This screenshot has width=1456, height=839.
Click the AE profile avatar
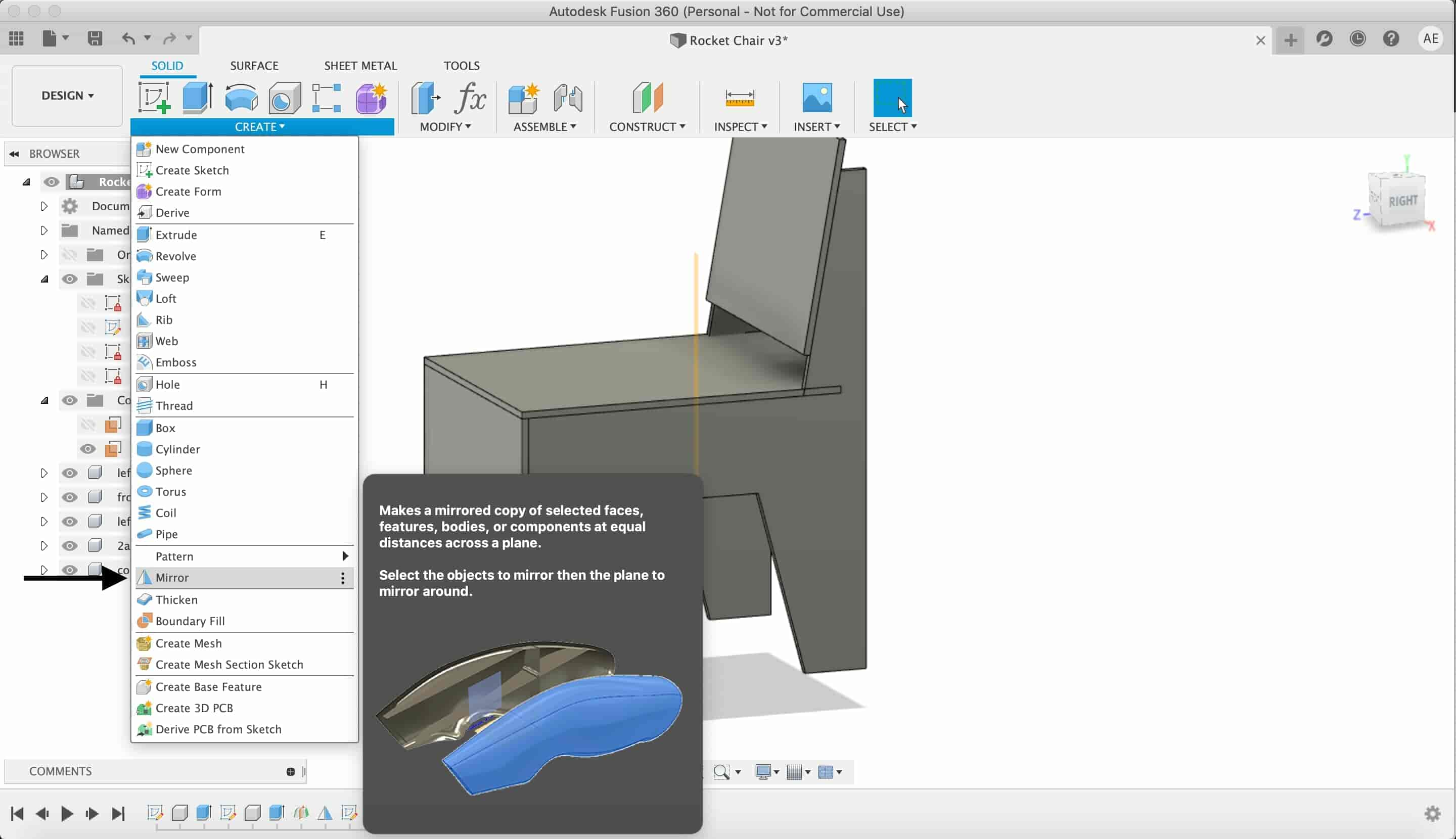click(1431, 38)
